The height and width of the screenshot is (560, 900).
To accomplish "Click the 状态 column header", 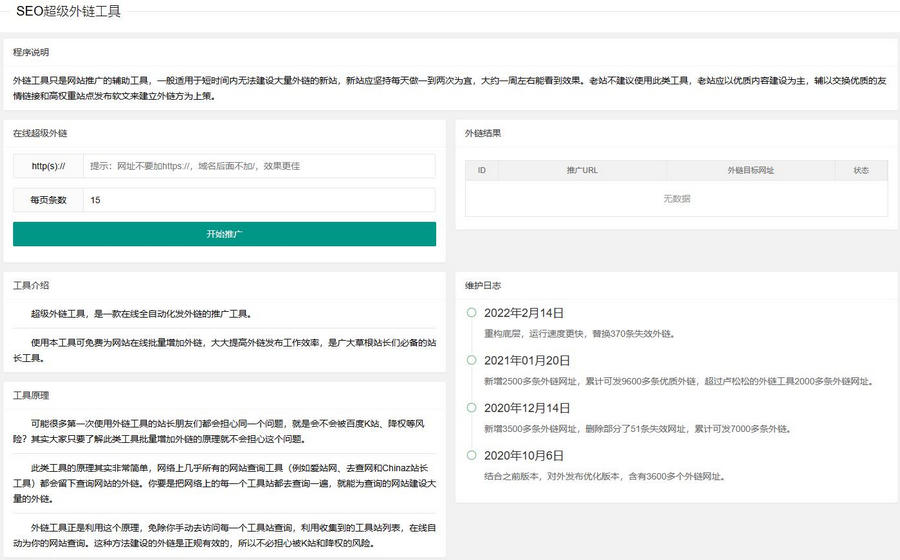I will pyautogui.click(x=861, y=171).
